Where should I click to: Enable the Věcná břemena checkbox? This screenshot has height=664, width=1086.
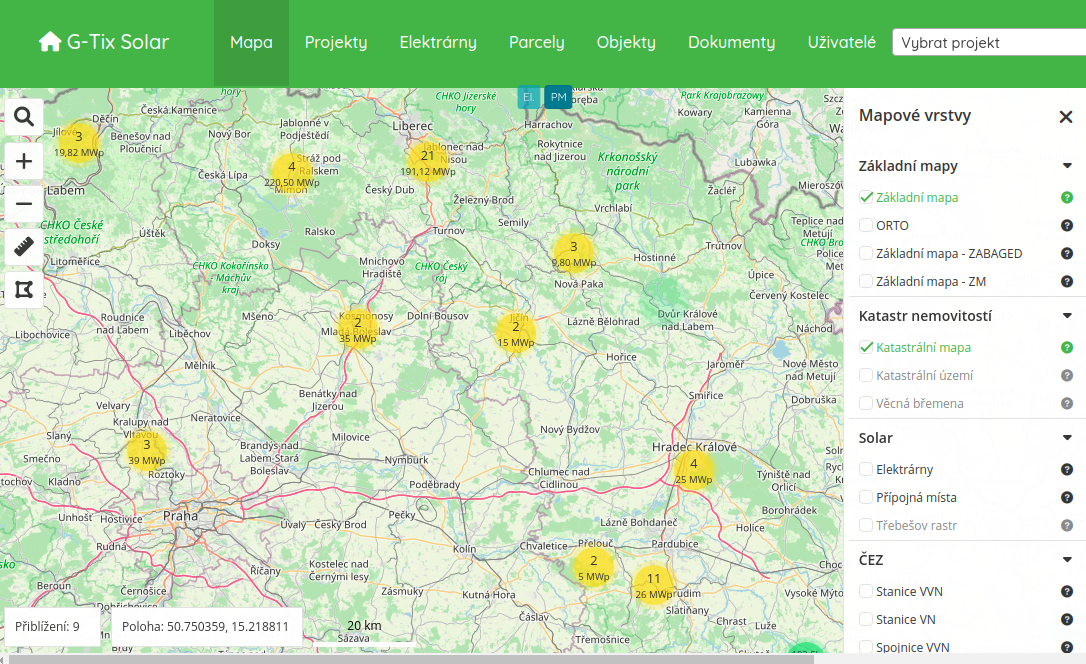click(866, 403)
